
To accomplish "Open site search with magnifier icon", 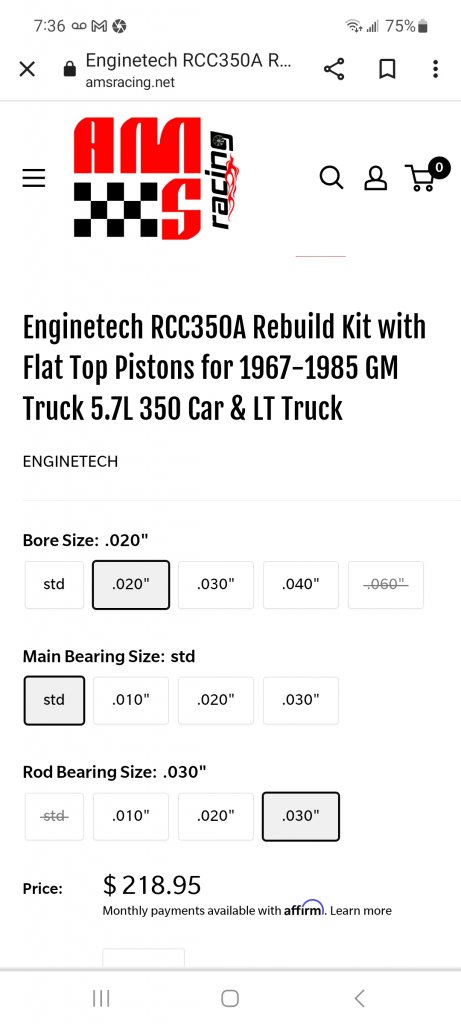I will [331, 177].
